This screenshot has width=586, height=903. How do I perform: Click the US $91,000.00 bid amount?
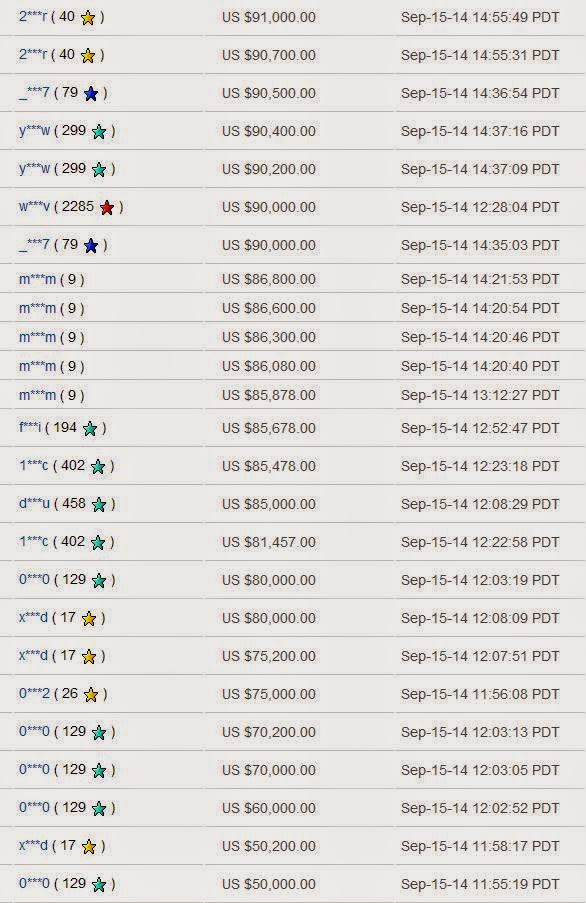(269, 17)
